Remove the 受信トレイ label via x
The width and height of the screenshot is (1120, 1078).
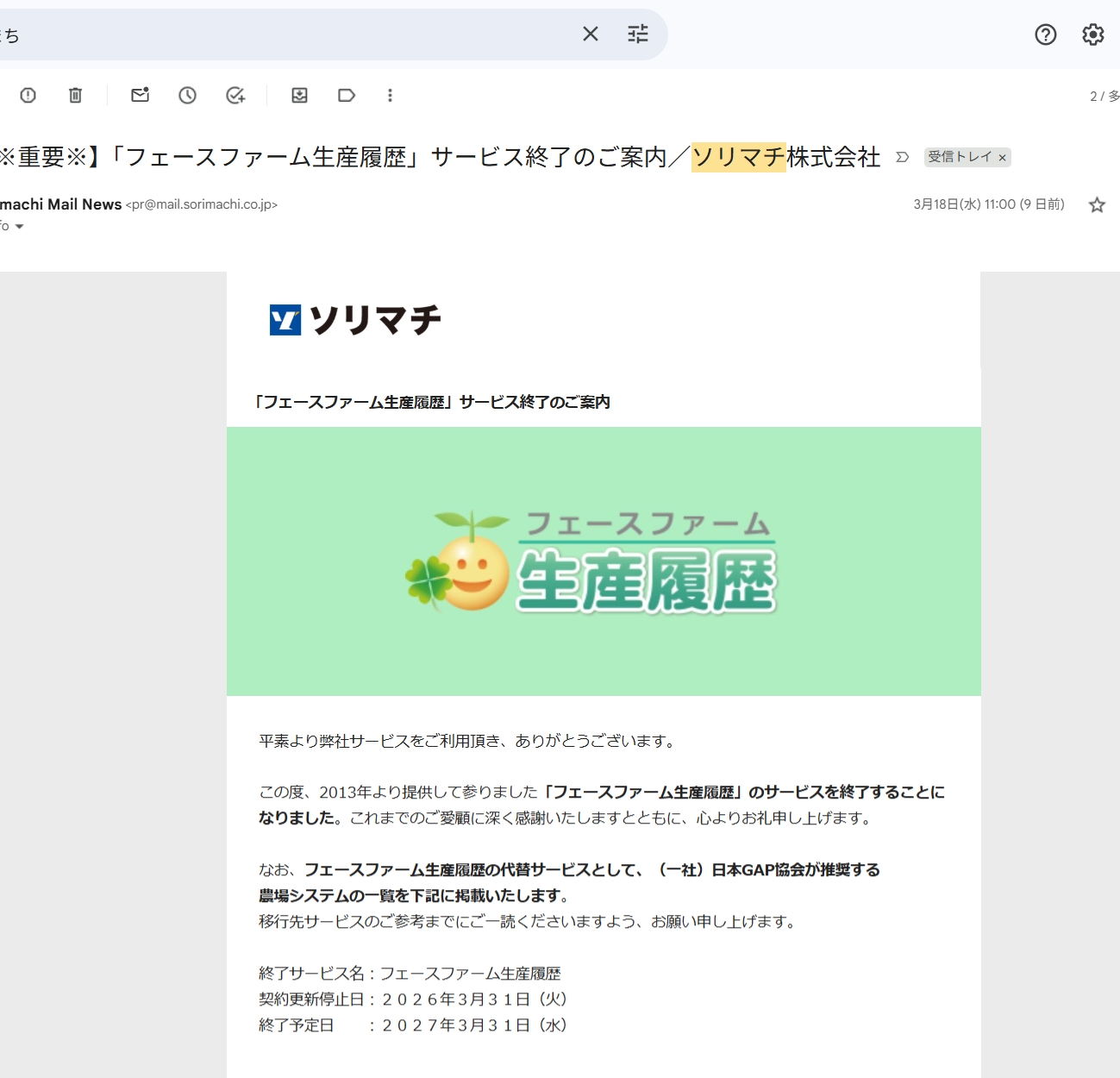pyautogui.click(x=1002, y=158)
